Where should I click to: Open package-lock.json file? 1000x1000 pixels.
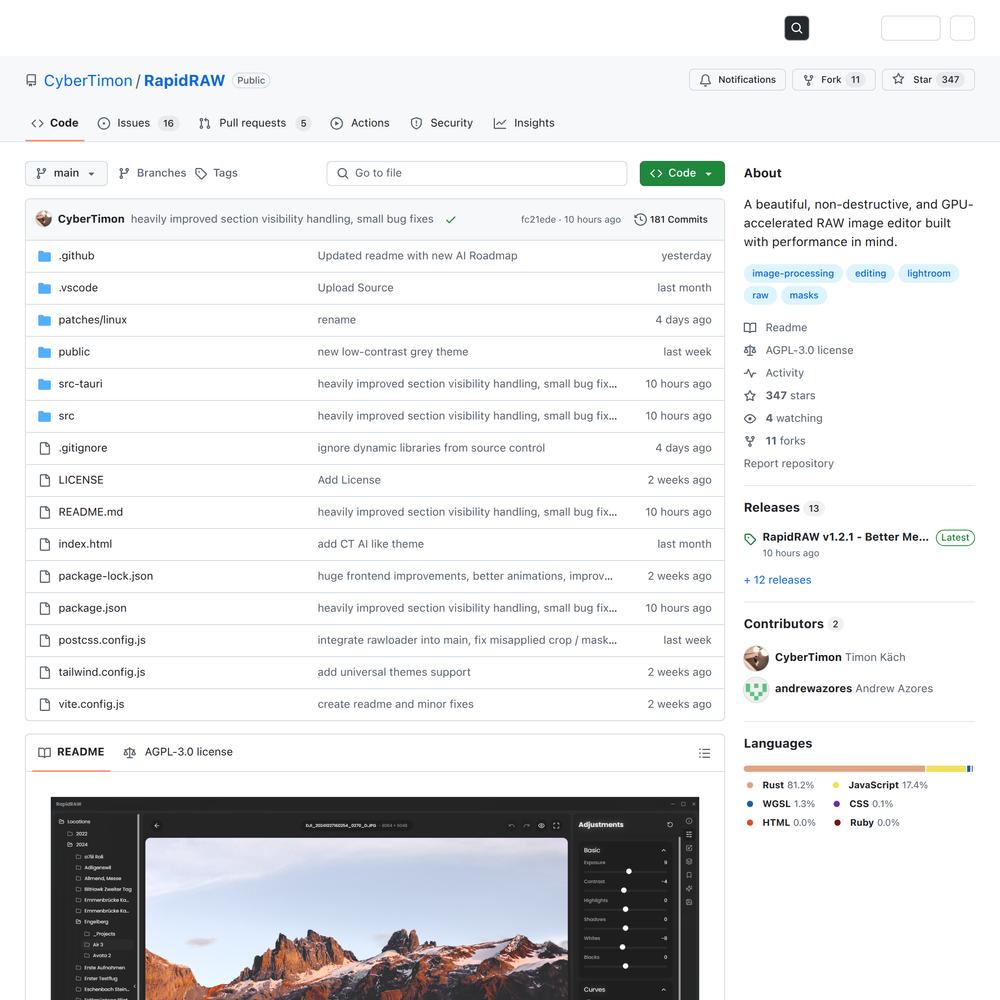(106, 577)
